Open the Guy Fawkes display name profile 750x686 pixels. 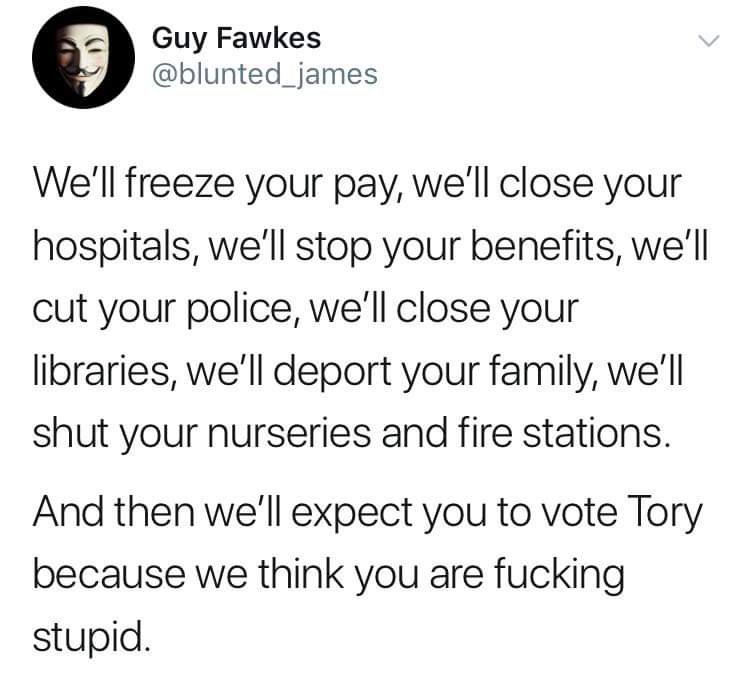tap(236, 38)
